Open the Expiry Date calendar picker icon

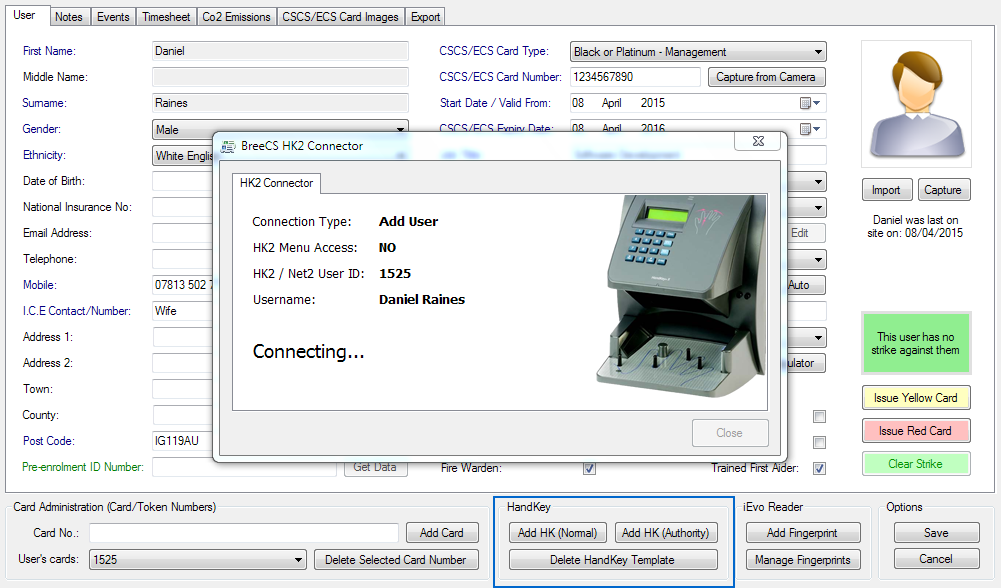(x=806, y=129)
